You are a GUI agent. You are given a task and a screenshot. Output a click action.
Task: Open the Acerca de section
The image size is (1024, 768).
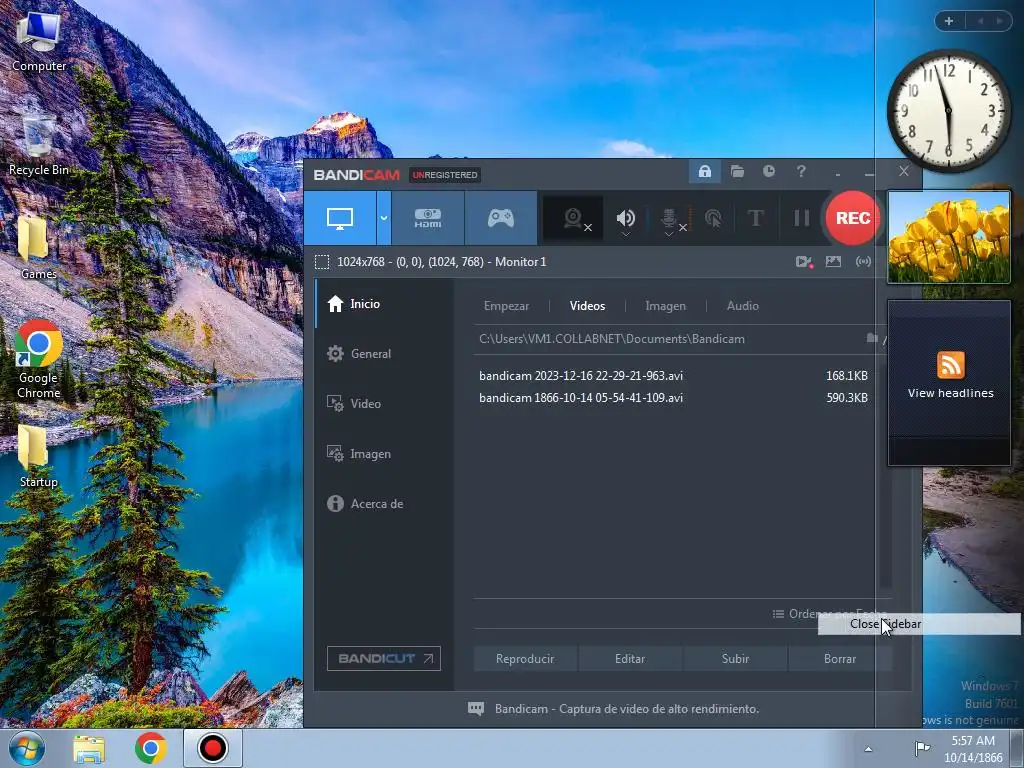coord(384,504)
